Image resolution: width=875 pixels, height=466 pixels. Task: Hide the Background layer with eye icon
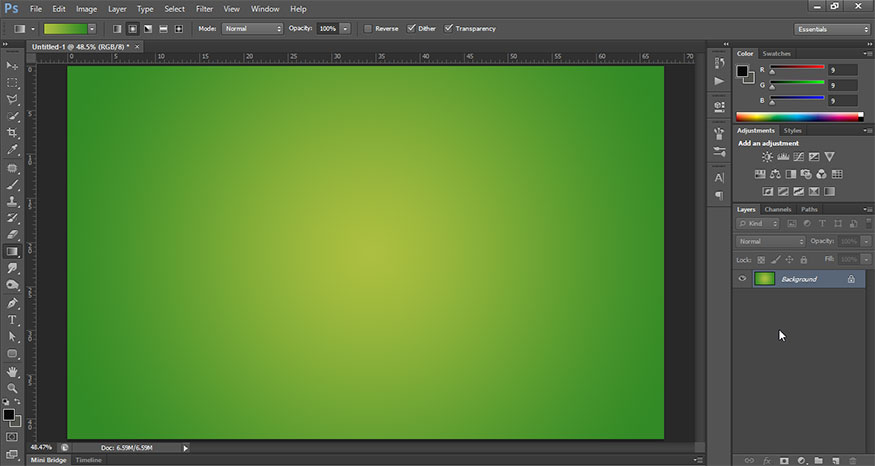pos(742,278)
